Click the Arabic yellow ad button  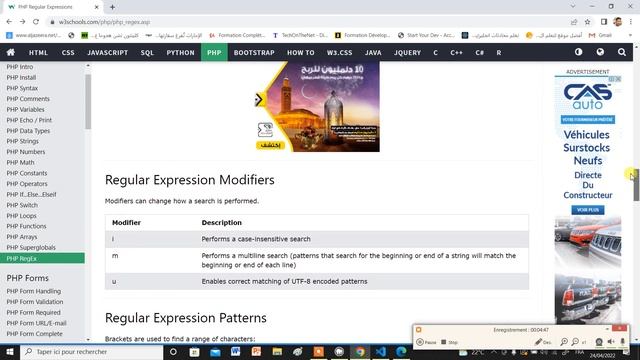pos(270,145)
